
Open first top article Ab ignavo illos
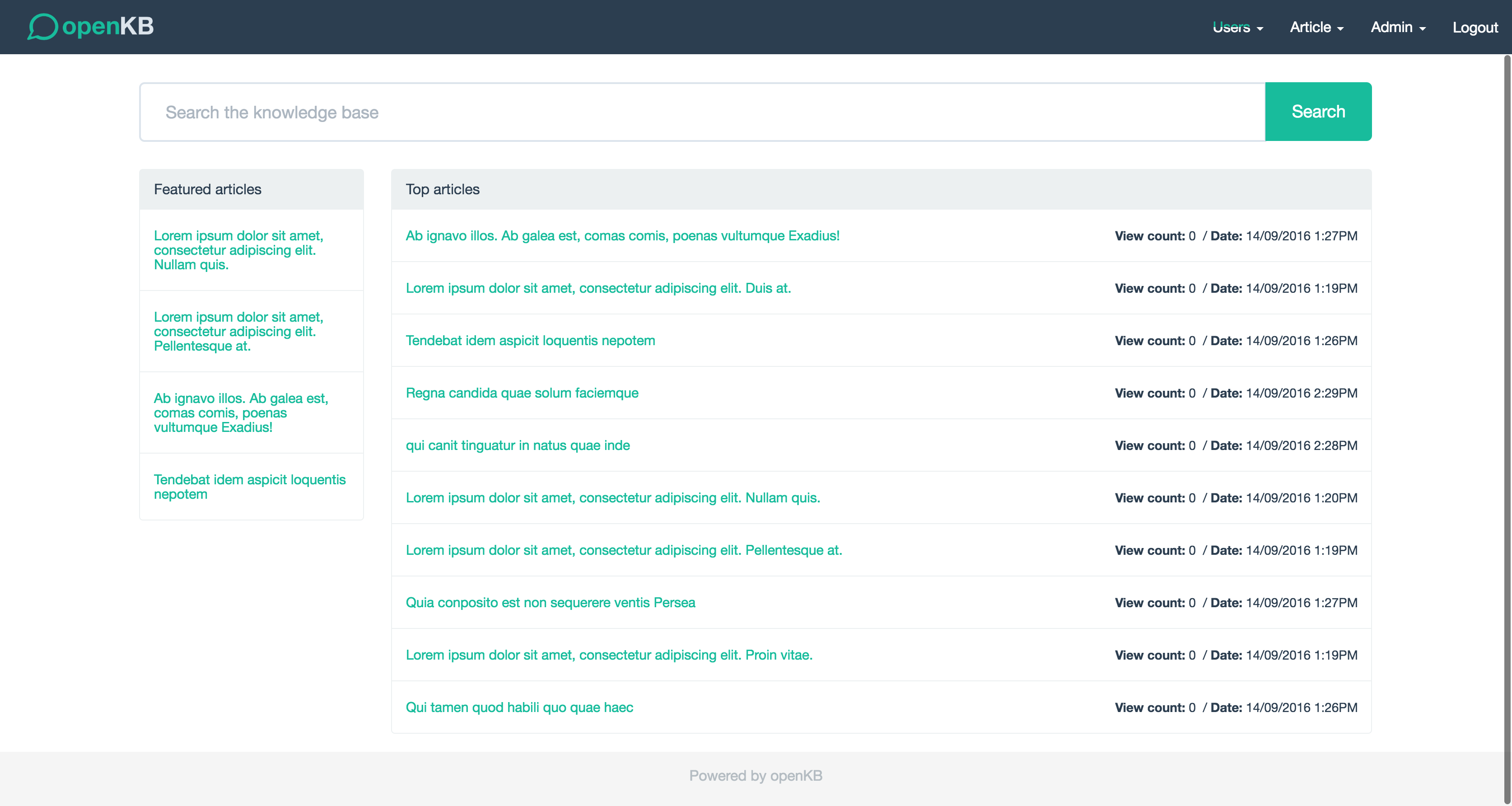pyautogui.click(x=622, y=235)
